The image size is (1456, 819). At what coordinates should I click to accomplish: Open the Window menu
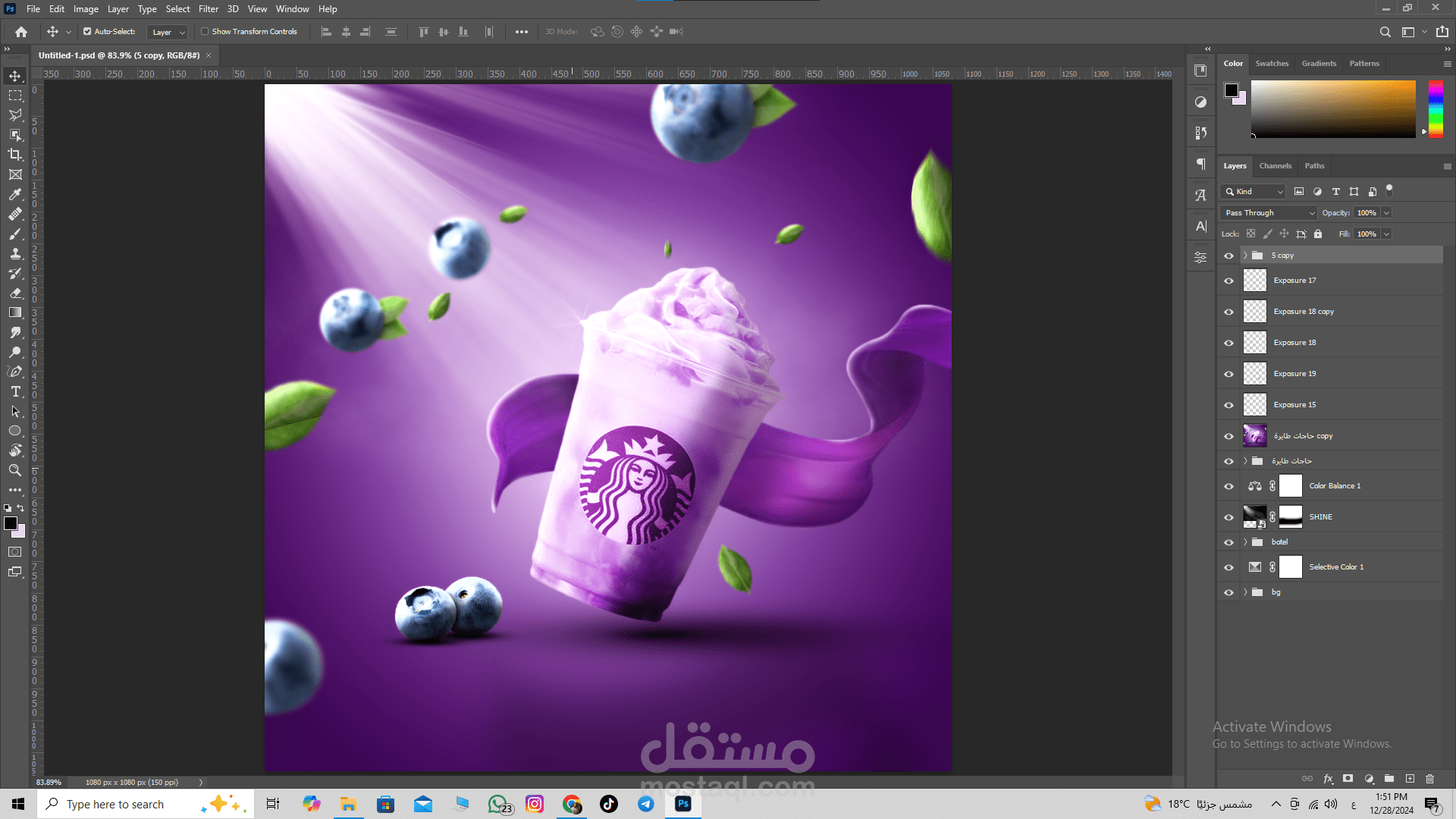[292, 9]
